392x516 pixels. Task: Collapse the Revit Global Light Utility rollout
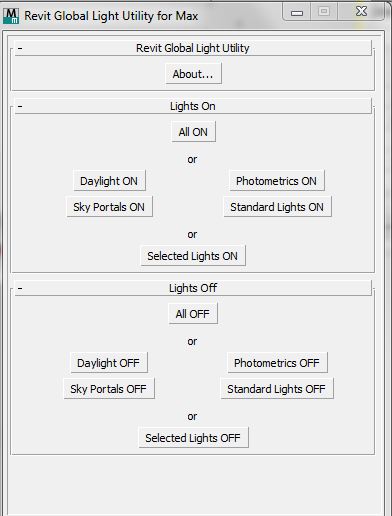click(193, 48)
